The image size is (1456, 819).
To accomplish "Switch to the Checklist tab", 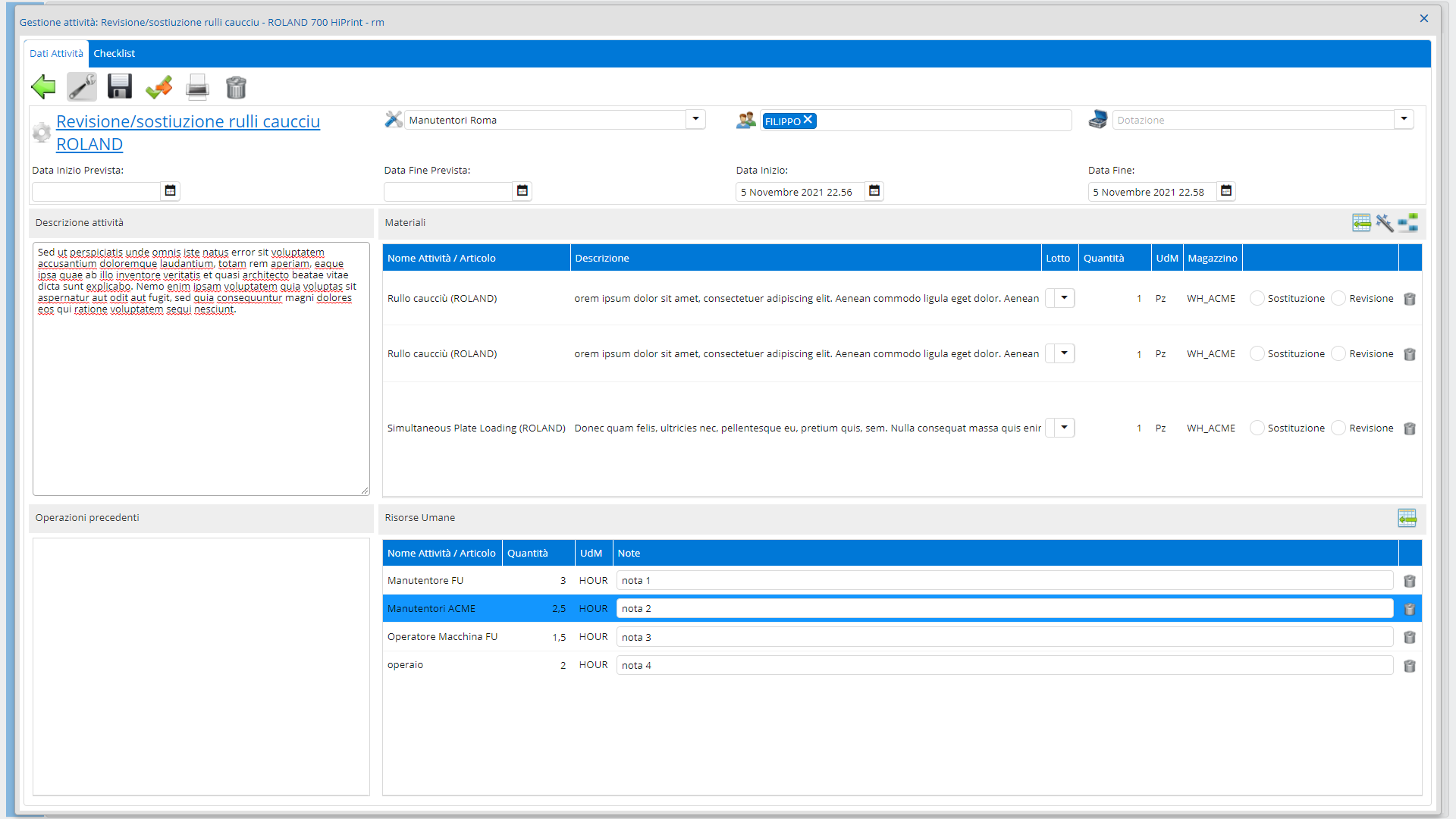I will click(x=114, y=53).
